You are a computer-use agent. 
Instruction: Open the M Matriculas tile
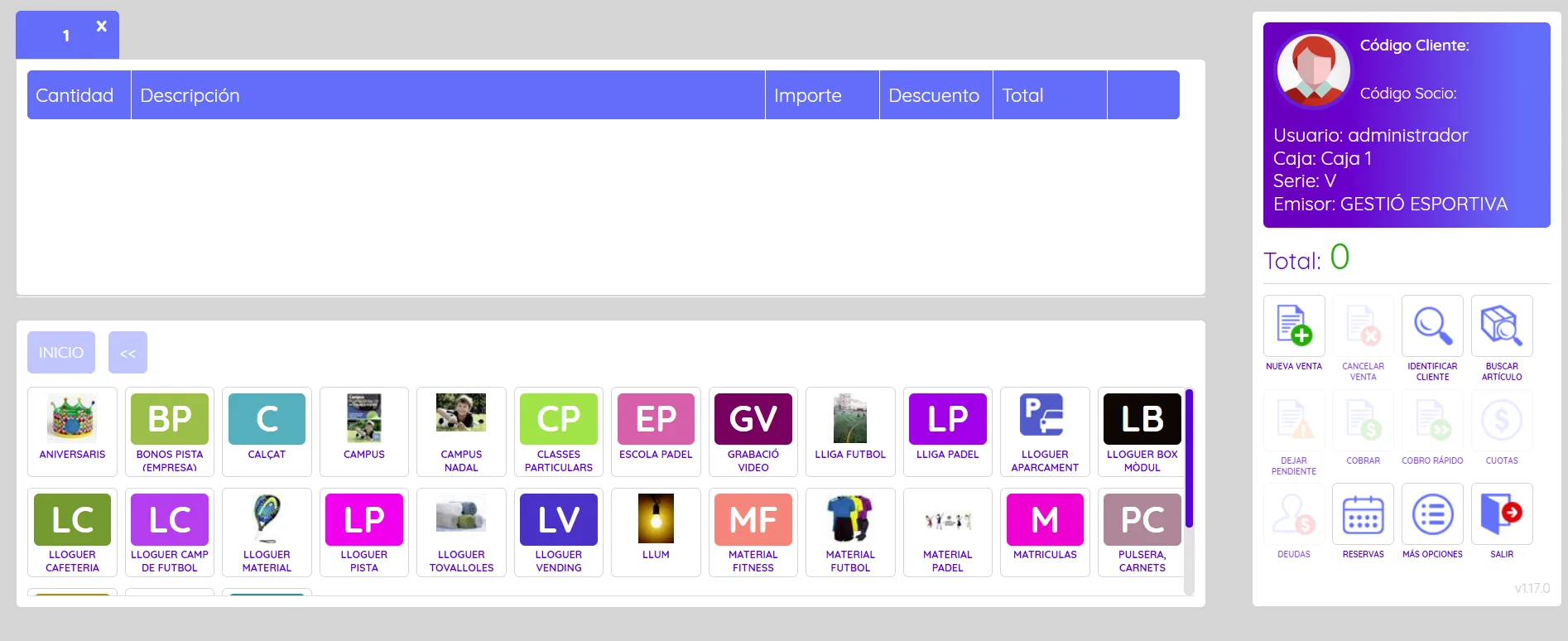click(1045, 533)
